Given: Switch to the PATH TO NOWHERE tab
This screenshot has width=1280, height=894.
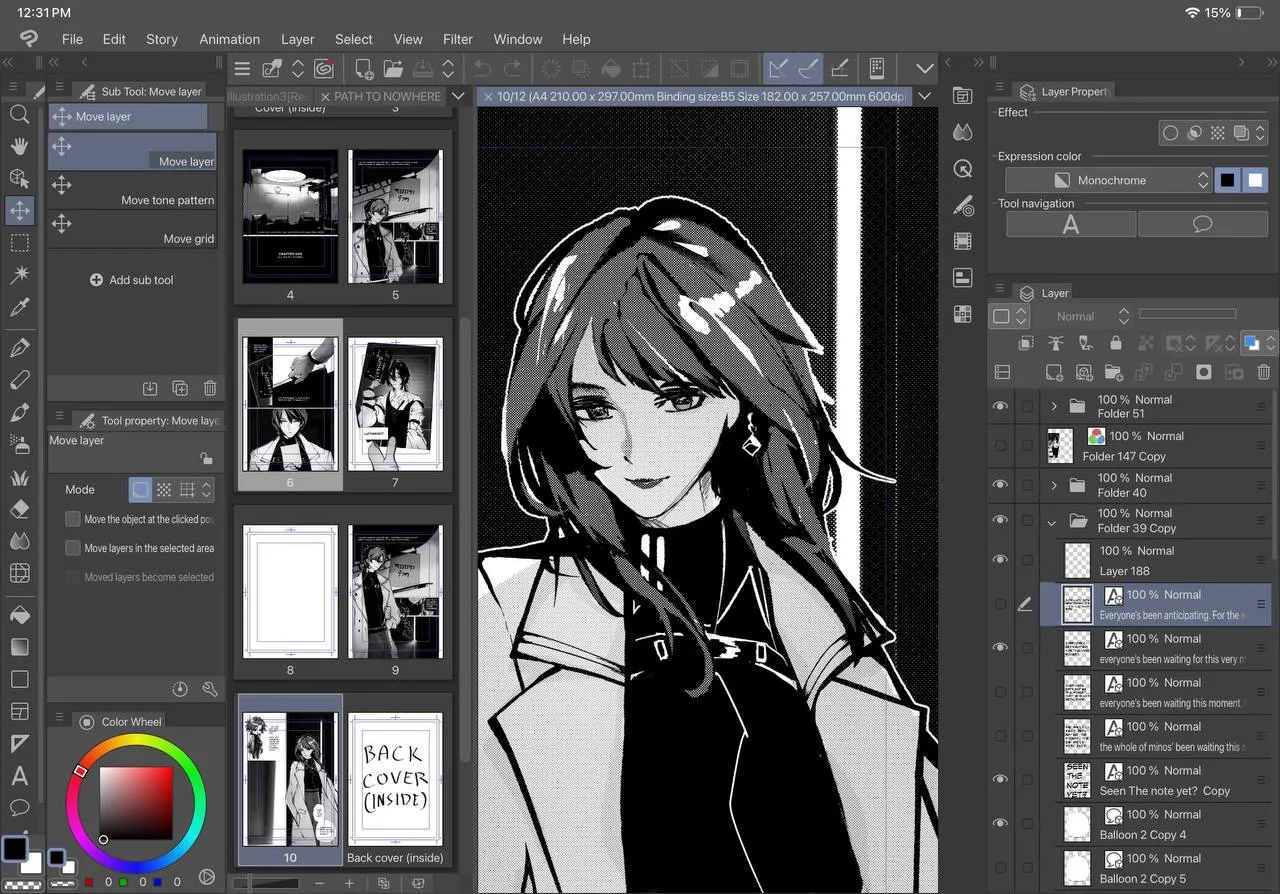Looking at the screenshot, I should (x=387, y=96).
